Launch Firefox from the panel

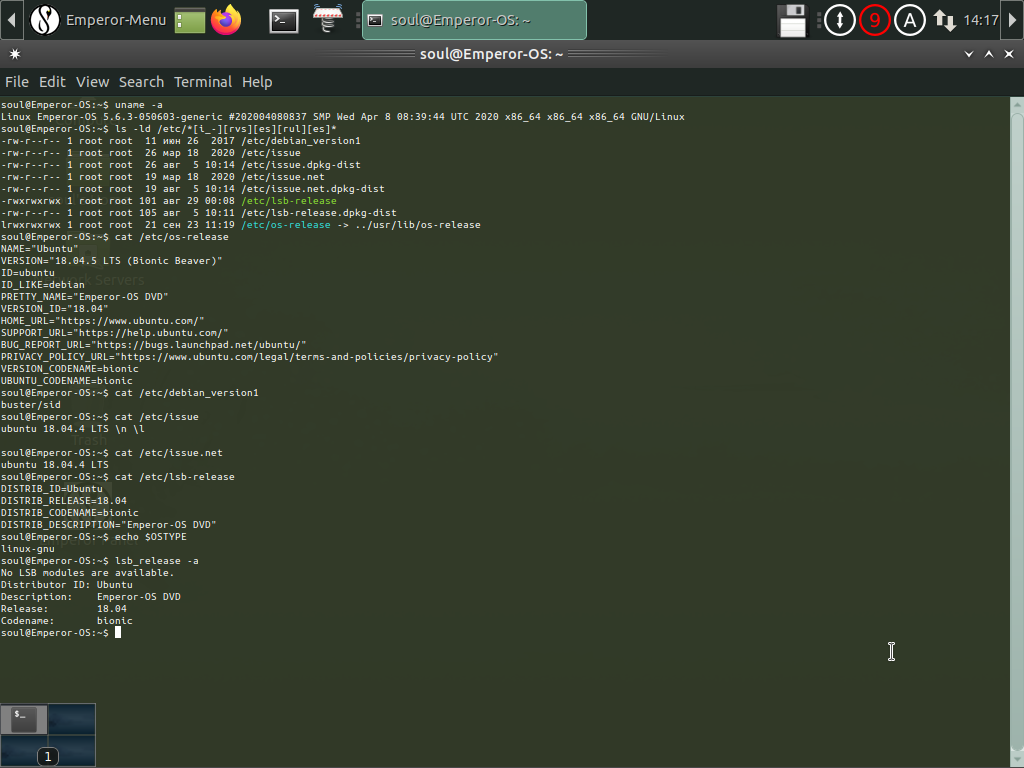tap(226, 20)
